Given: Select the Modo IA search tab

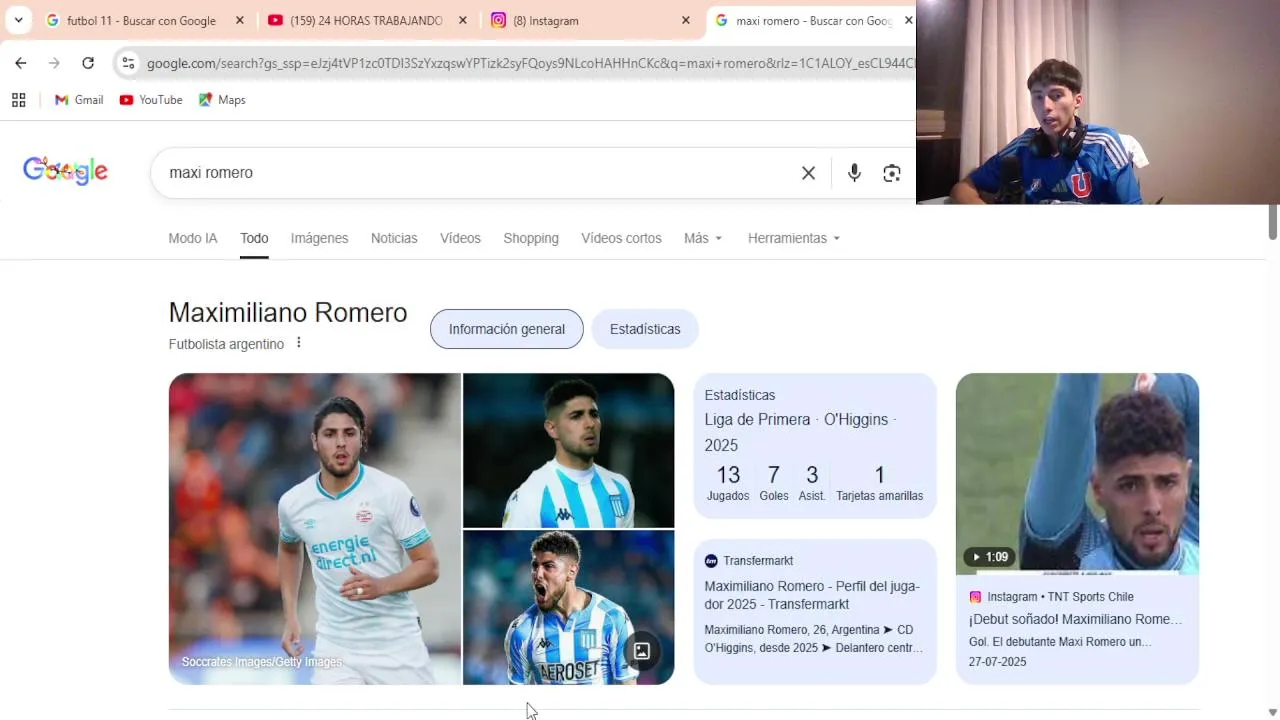Looking at the screenshot, I should click(193, 238).
